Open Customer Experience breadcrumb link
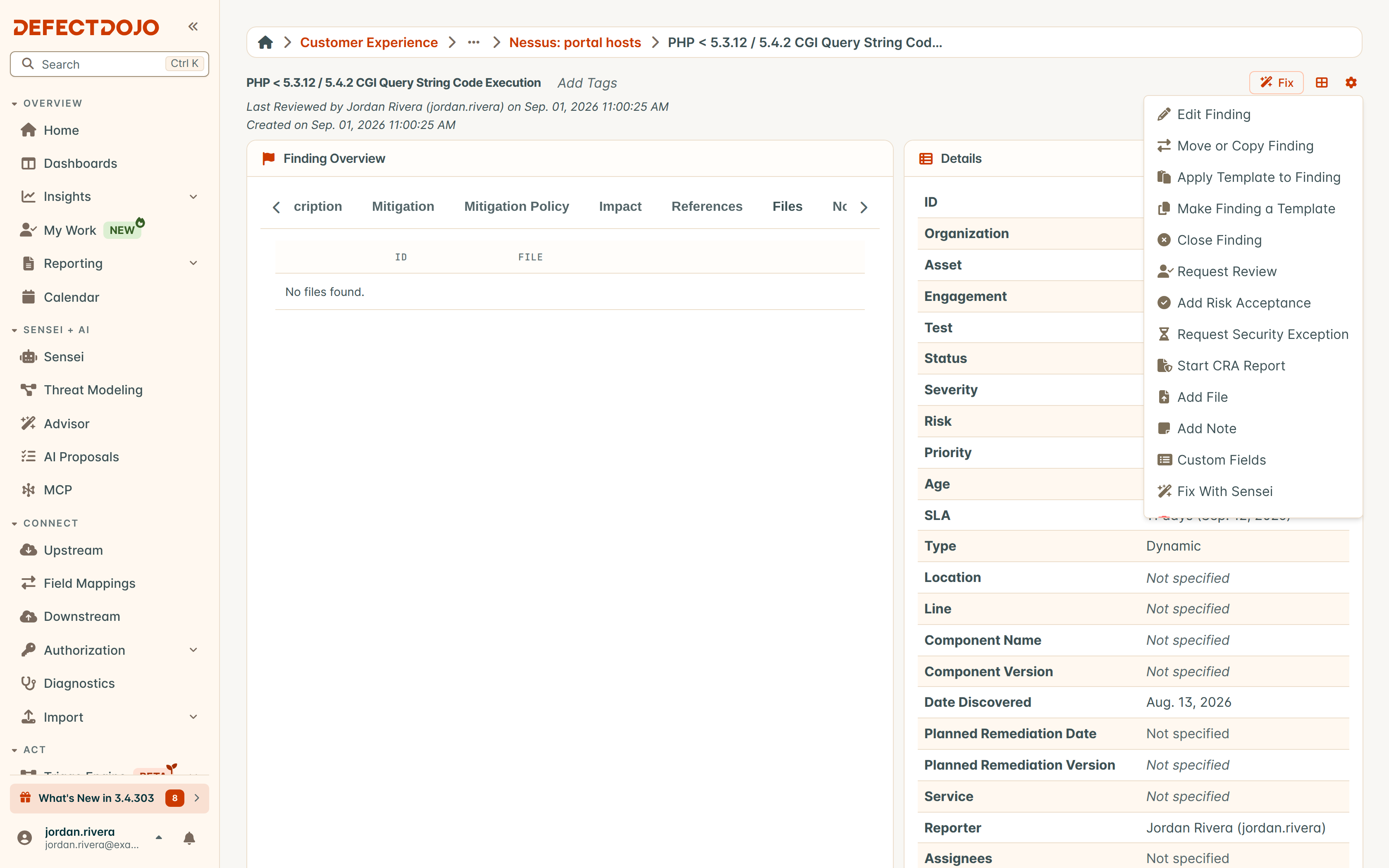This screenshot has height=868, width=1389. click(369, 43)
